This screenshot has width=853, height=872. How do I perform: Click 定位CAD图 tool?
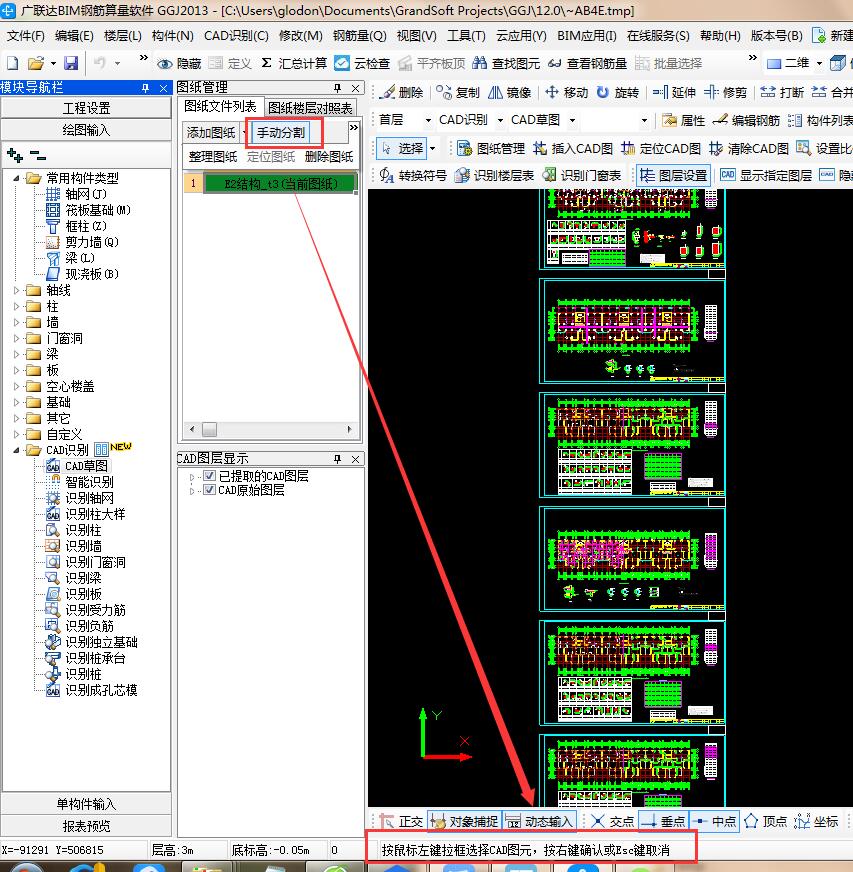click(x=661, y=148)
